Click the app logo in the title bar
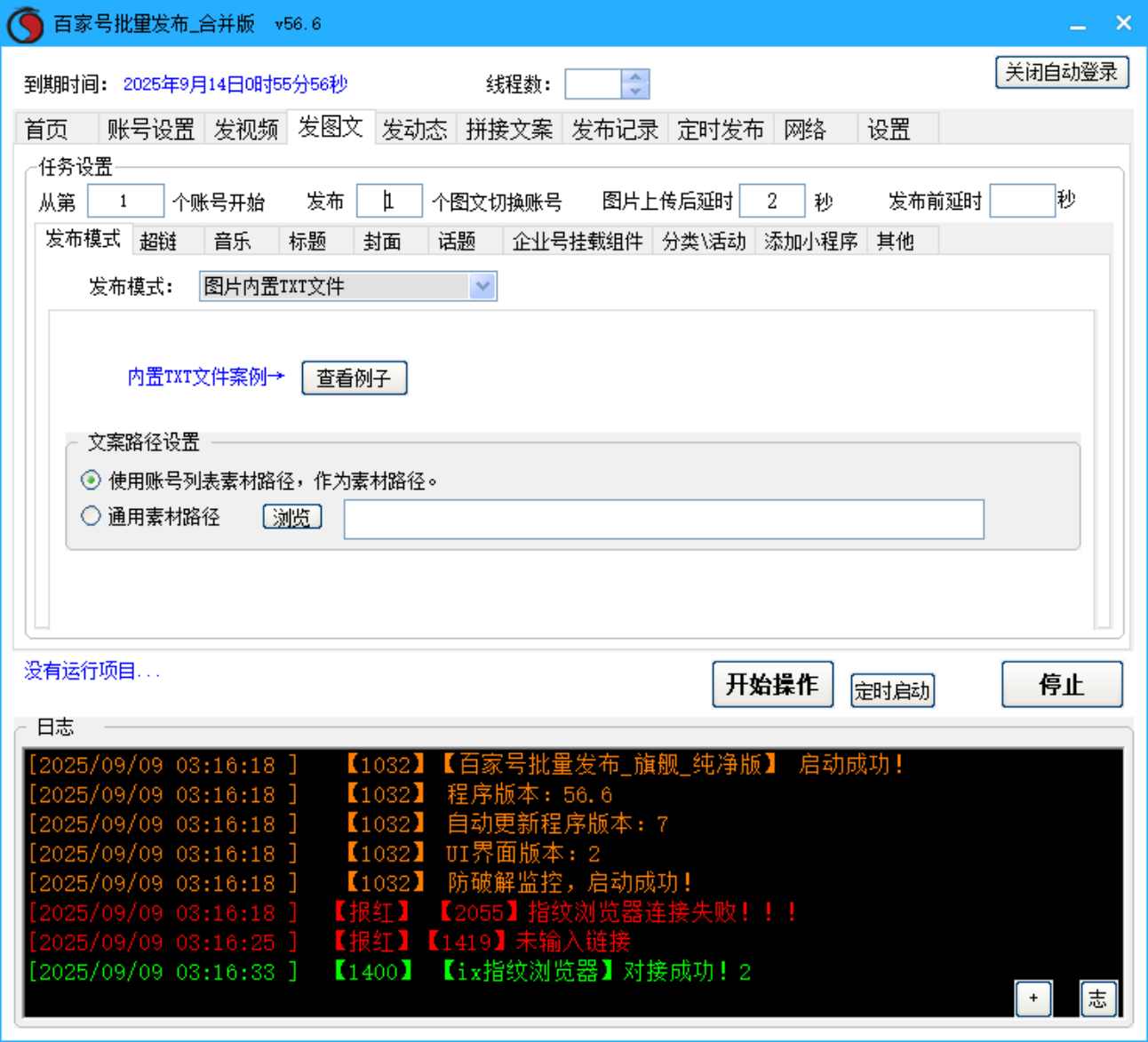 pyautogui.click(x=26, y=23)
